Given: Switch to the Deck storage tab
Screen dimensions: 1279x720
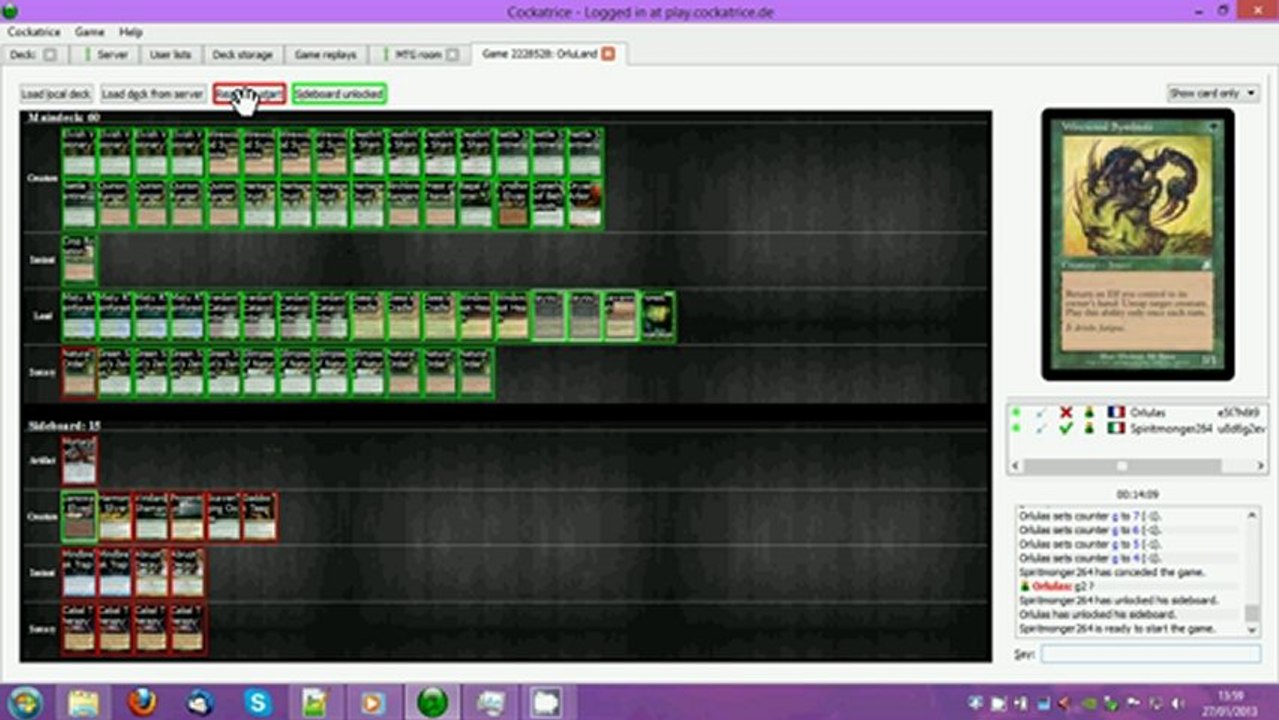Looking at the screenshot, I should [x=243, y=55].
